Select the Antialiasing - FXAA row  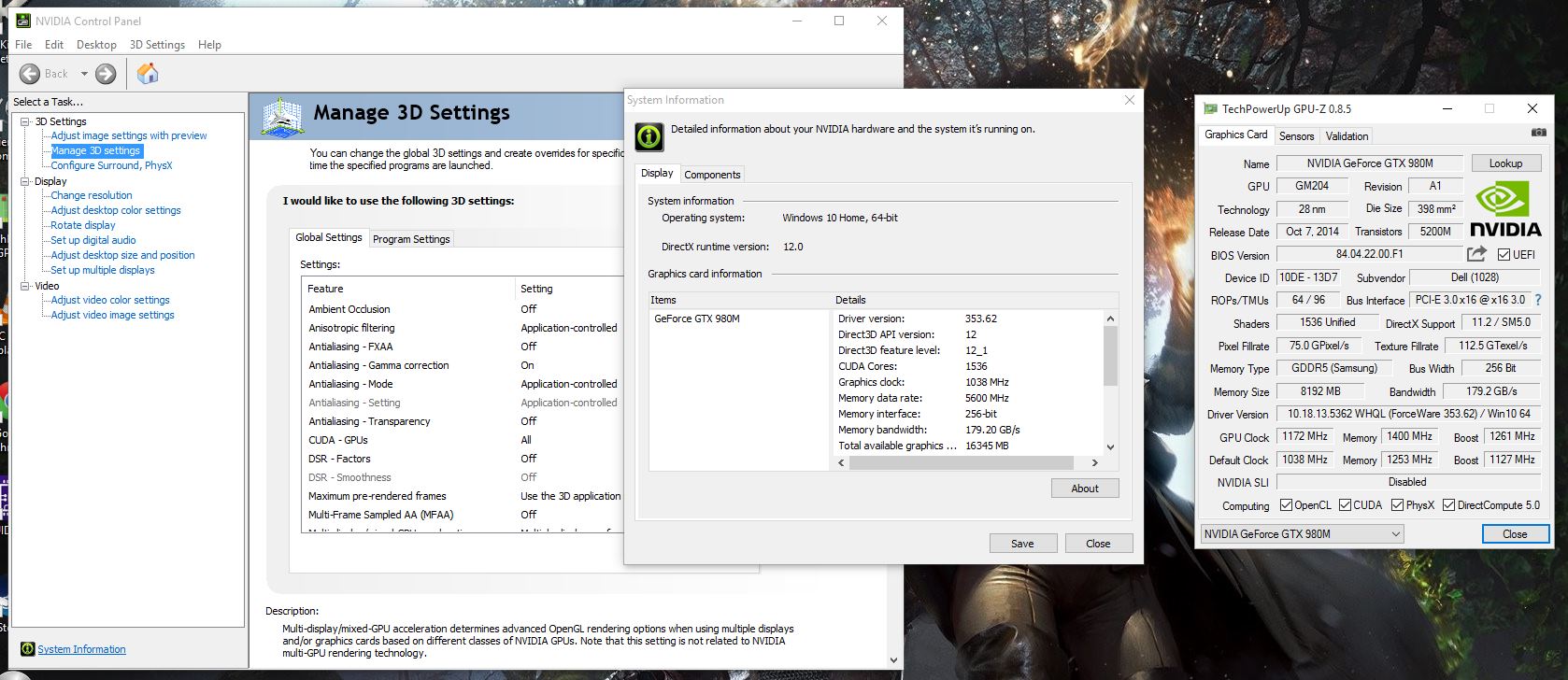(464, 347)
